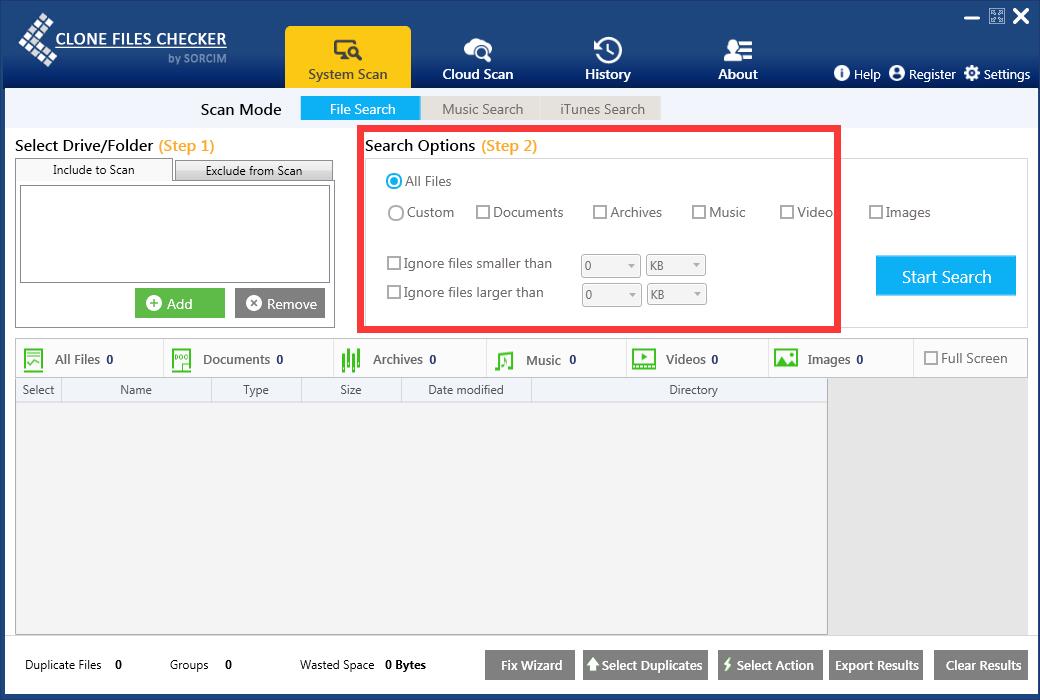
Task: Click the Register link text
Action: (932, 74)
